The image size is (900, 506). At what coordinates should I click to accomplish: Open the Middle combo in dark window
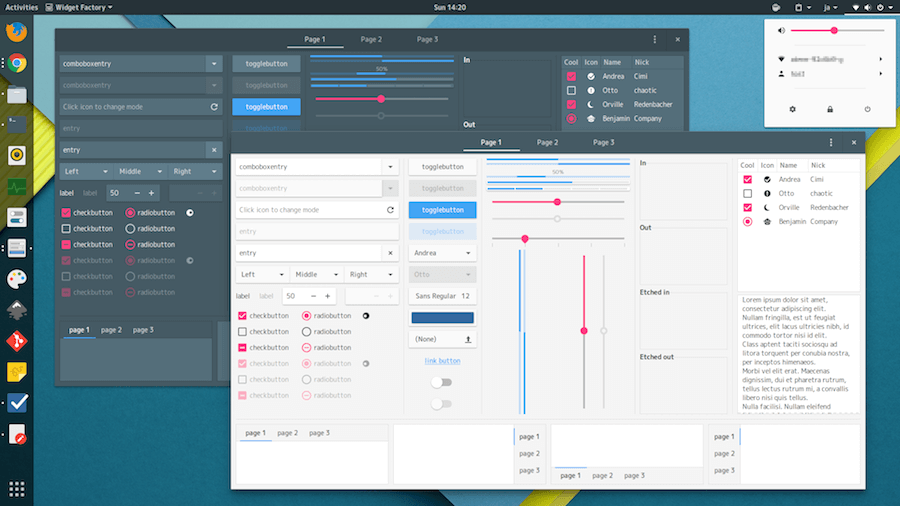coord(140,171)
